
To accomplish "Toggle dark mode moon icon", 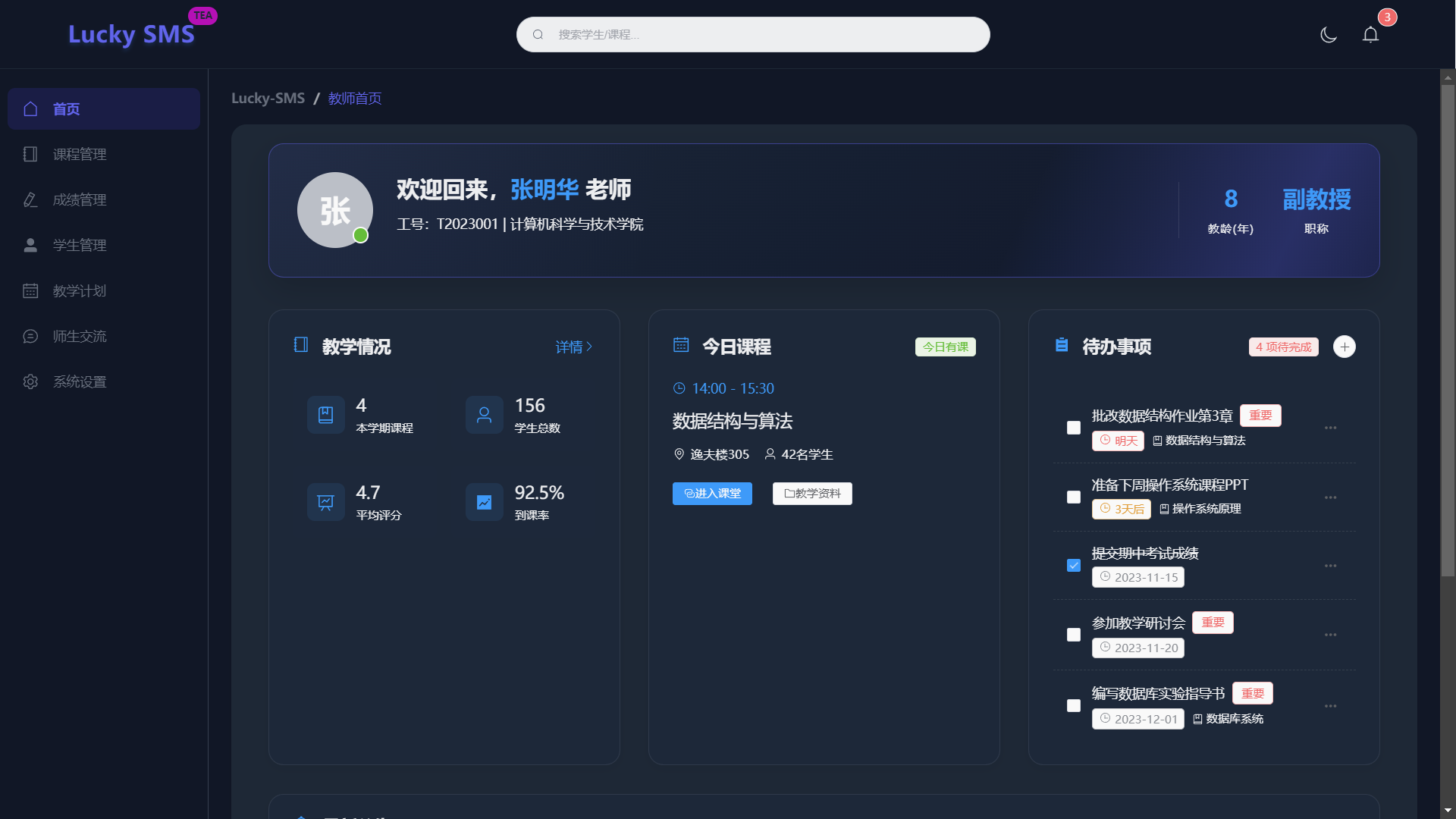I will coord(1328,35).
